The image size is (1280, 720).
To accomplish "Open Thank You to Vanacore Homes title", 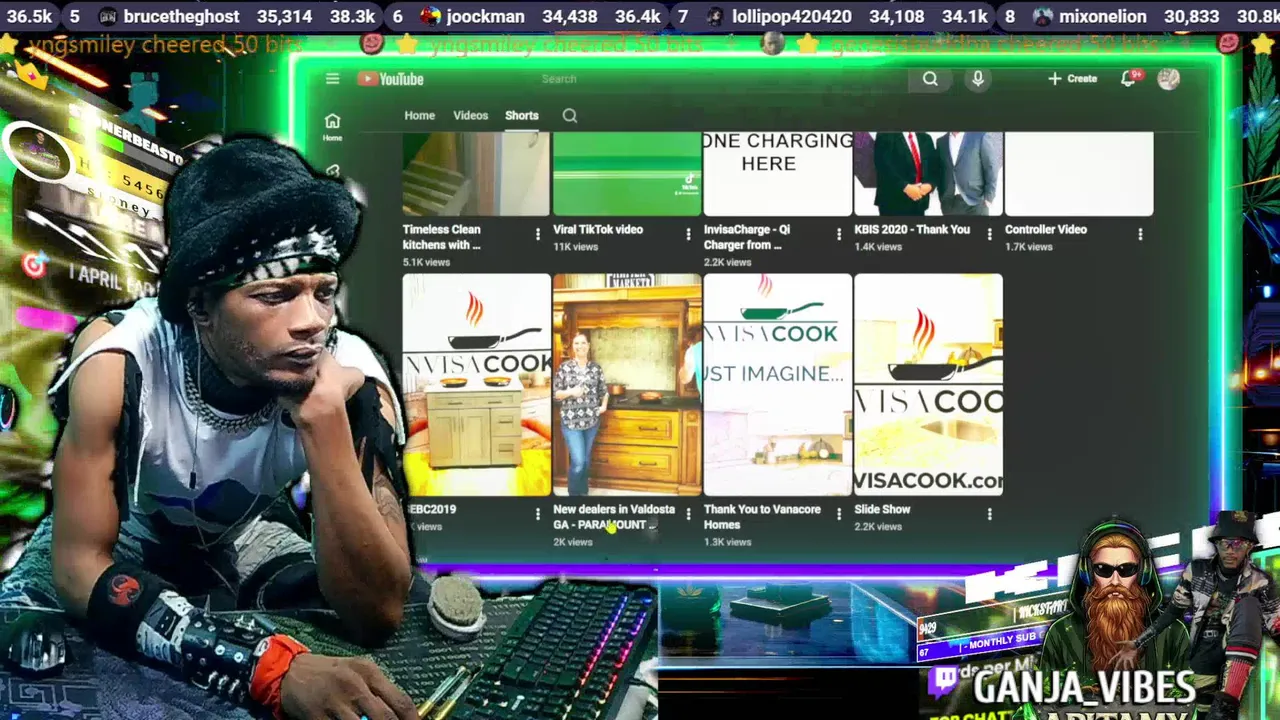I will [762, 517].
